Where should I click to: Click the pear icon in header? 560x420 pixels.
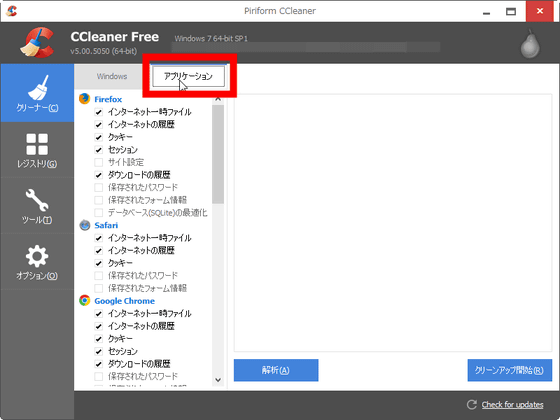530,44
